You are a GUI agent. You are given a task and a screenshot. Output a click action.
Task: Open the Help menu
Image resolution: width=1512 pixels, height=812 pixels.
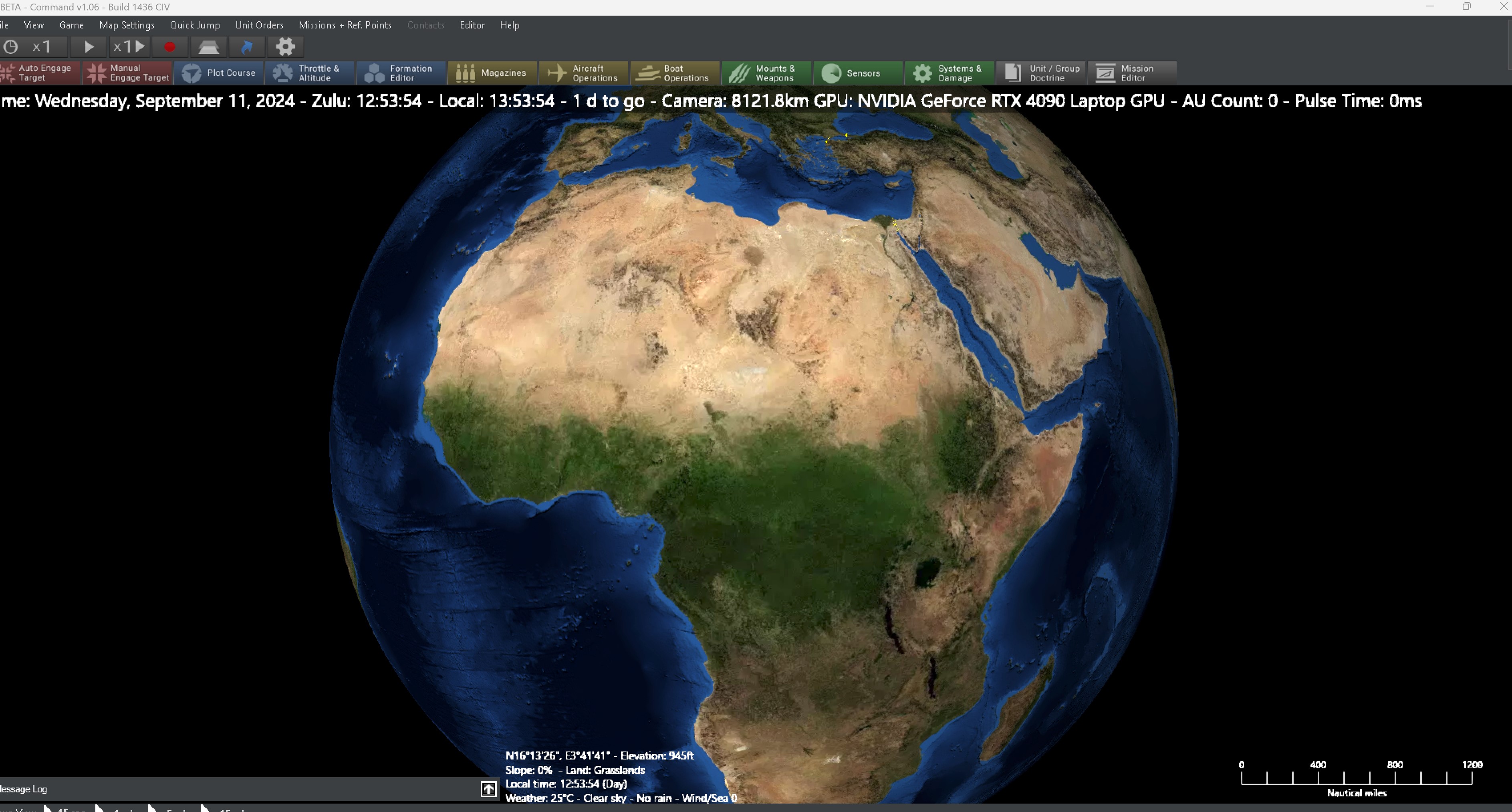tap(510, 25)
